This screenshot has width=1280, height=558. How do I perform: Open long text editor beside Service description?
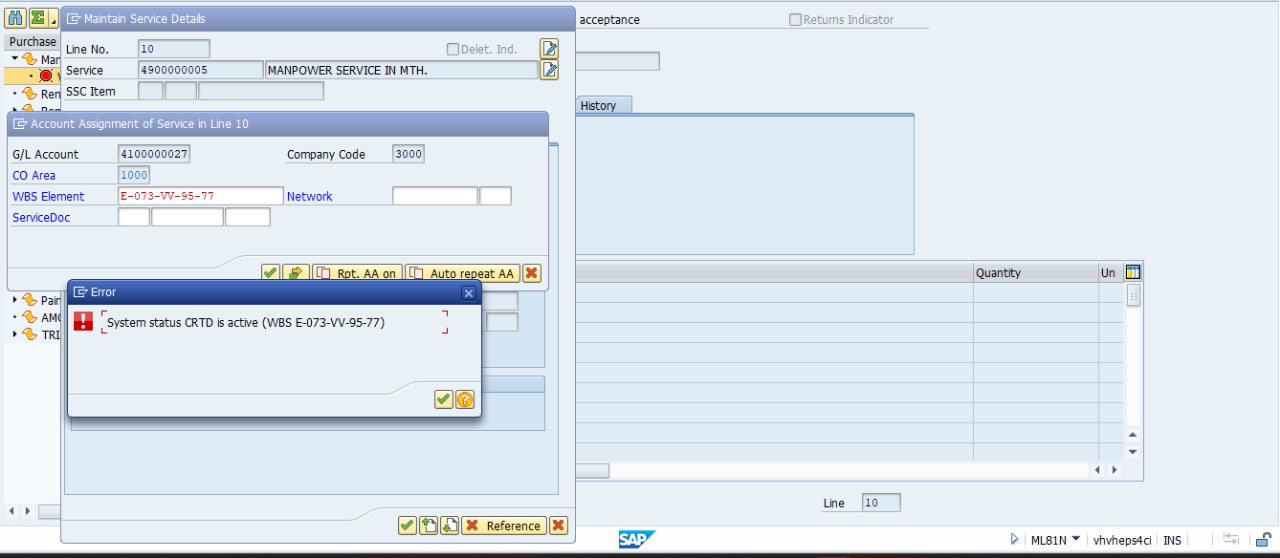coord(549,70)
